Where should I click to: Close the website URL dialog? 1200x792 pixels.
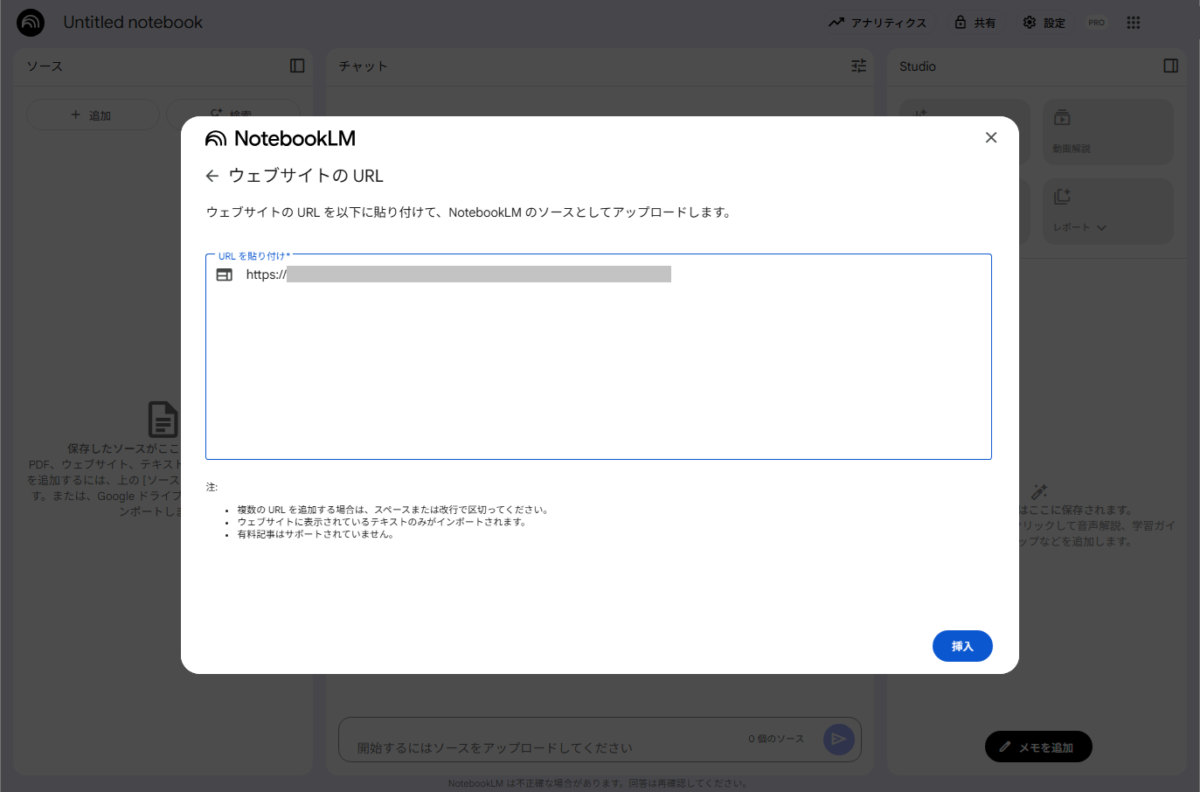coord(990,138)
